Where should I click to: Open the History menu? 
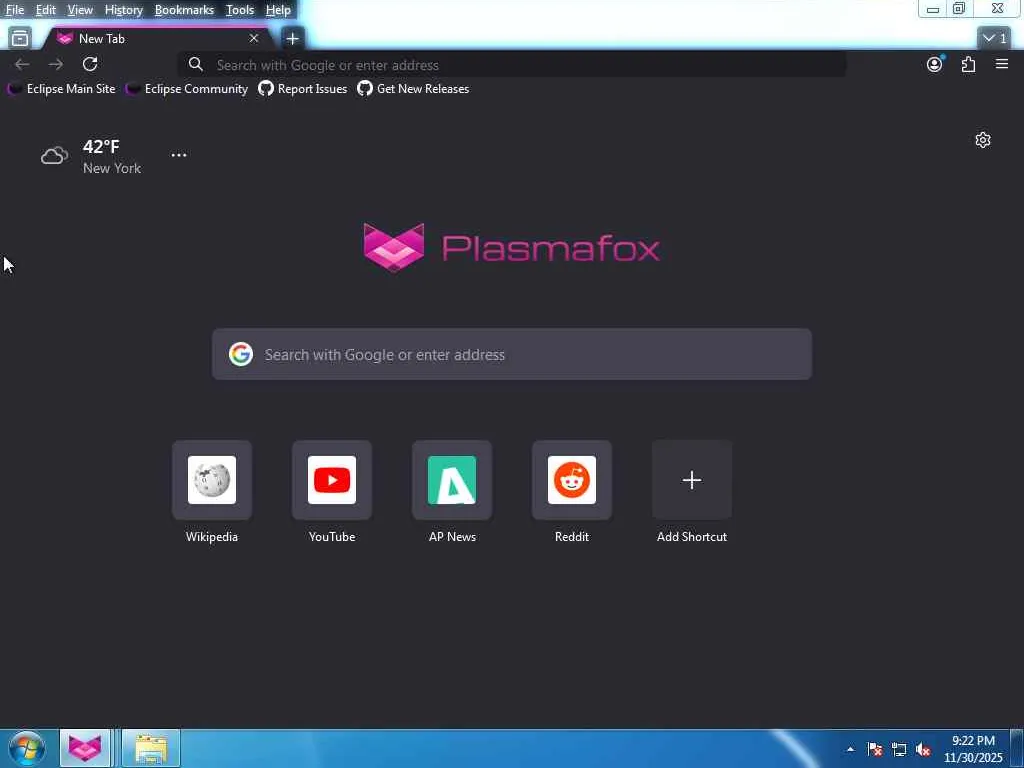[x=123, y=10]
